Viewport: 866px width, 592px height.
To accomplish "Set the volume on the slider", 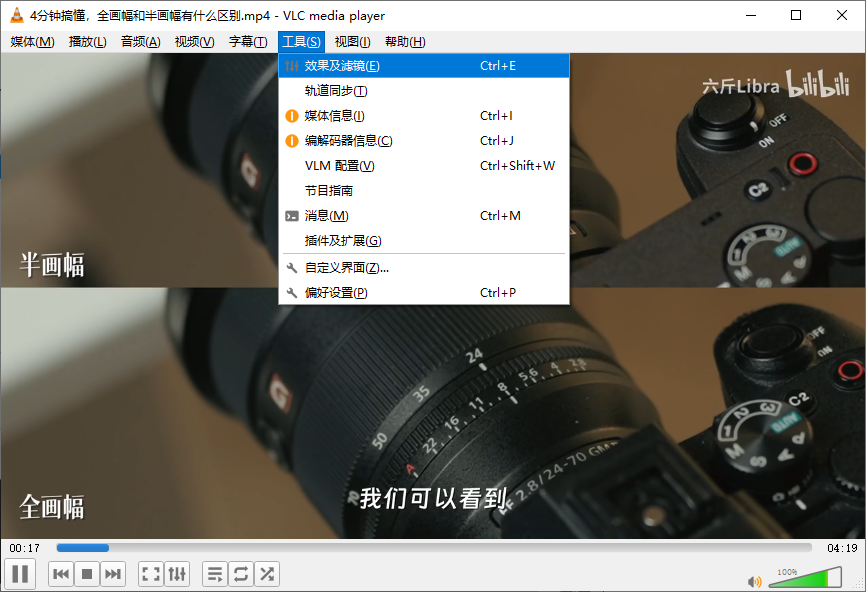I will tap(806, 578).
